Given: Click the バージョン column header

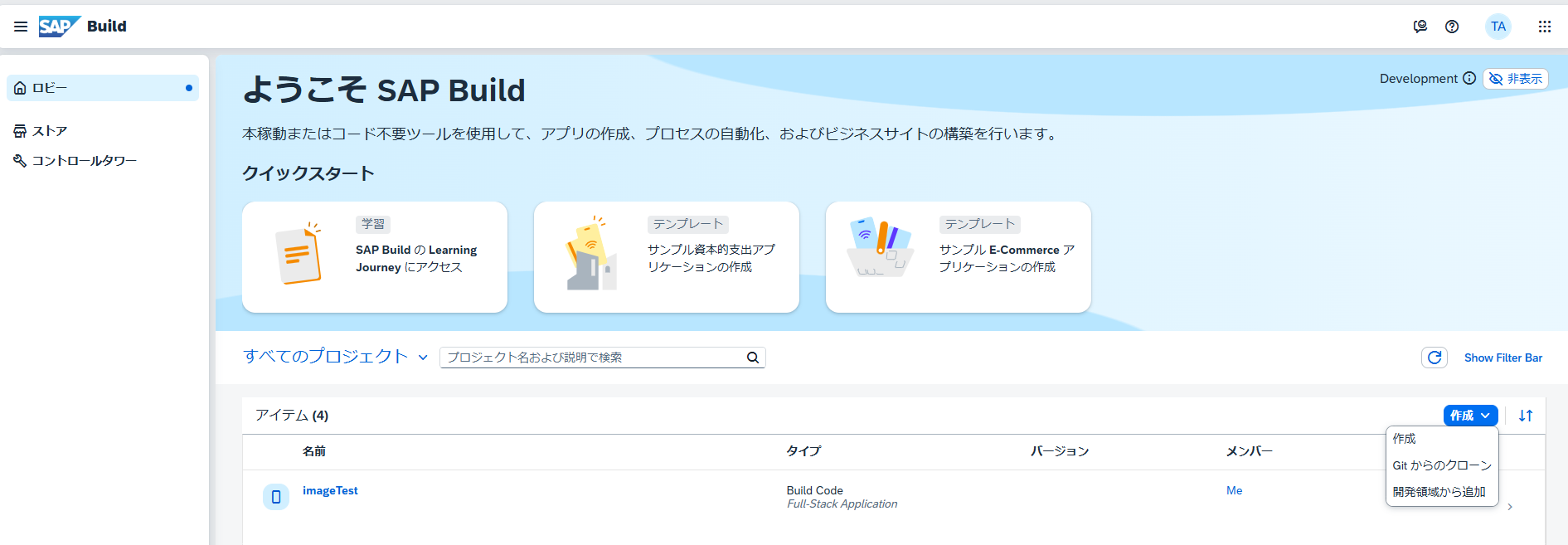Looking at the screenshot, I should pos(1060,451).
